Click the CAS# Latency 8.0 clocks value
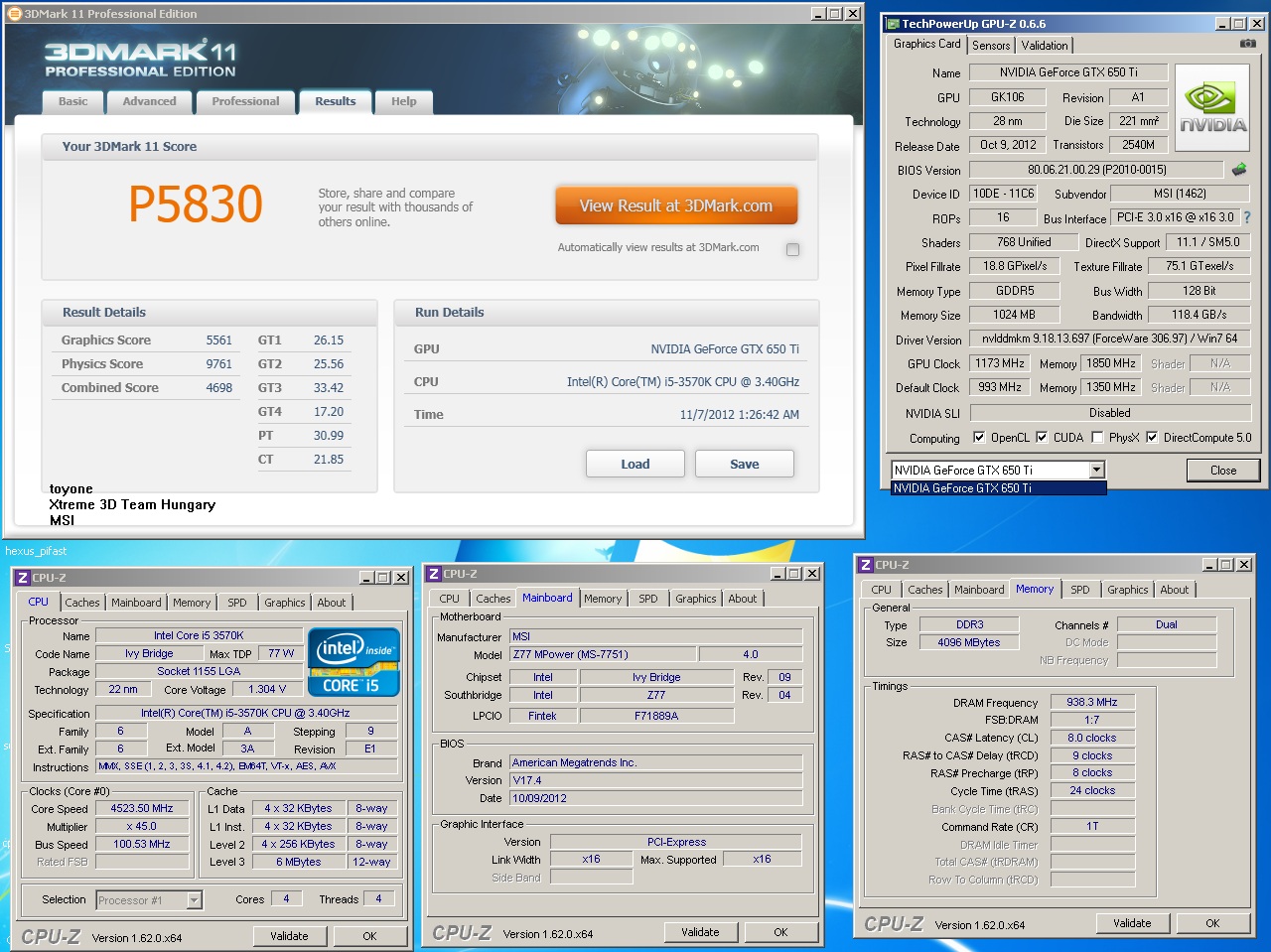 click(1092, 738)
